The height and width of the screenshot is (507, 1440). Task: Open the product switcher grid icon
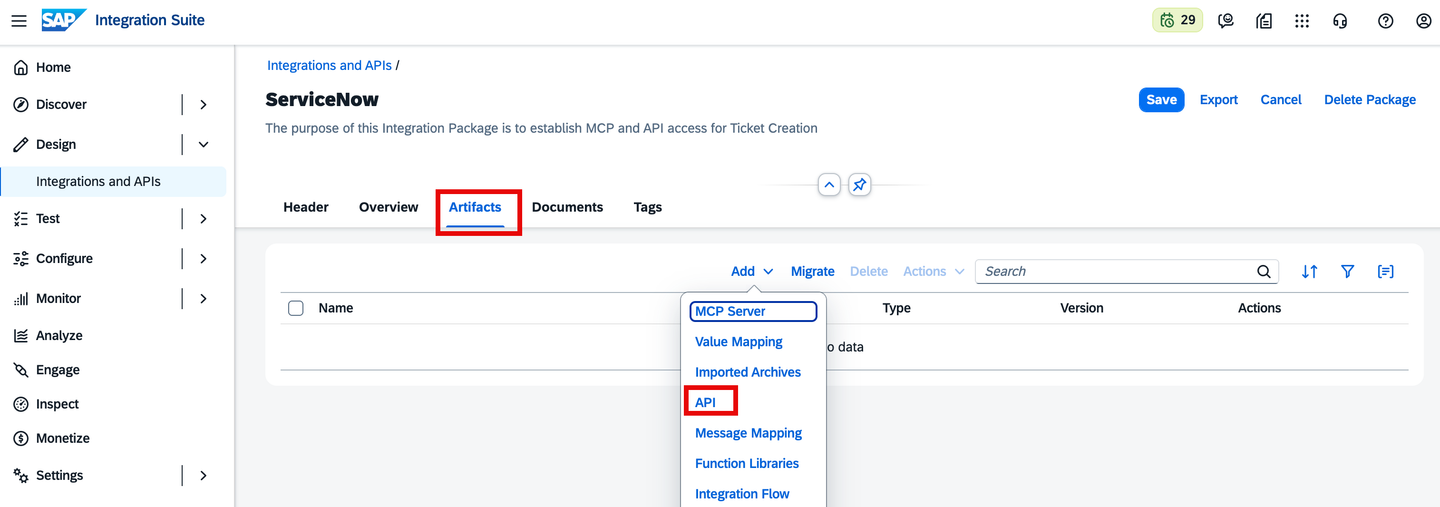(1302, 20)
